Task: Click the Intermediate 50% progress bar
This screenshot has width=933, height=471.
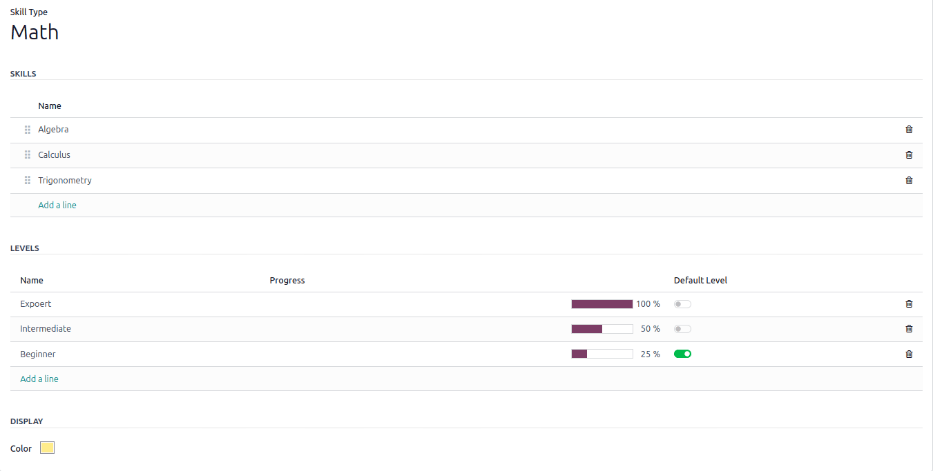Action: point(602,329)
